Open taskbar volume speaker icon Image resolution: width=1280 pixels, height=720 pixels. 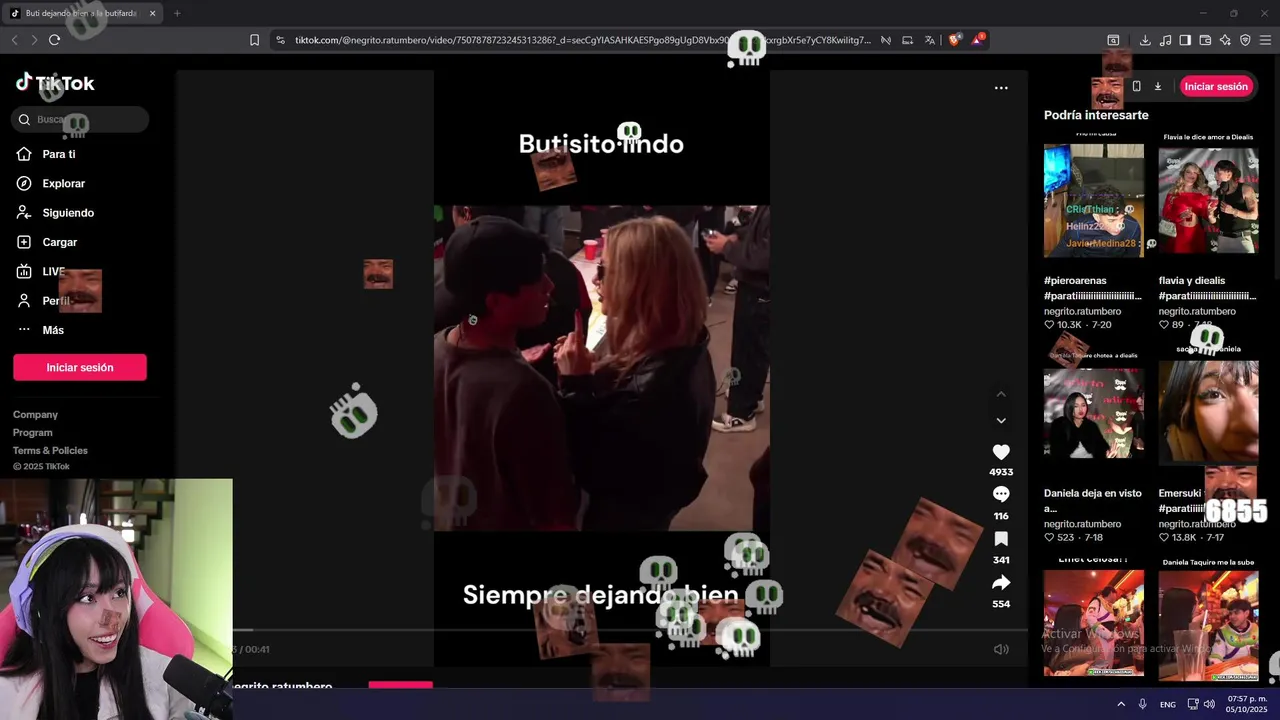1209,704
